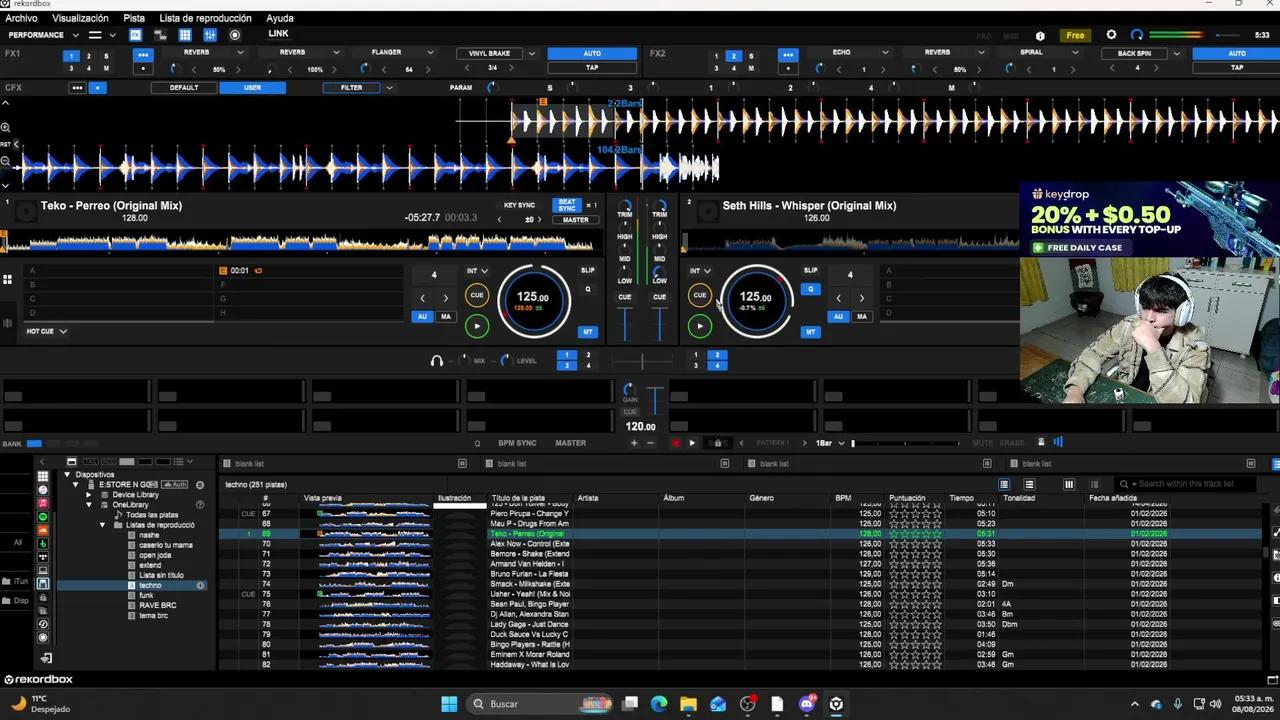
Task: Click the LINK button
Action: click(278, 34)
